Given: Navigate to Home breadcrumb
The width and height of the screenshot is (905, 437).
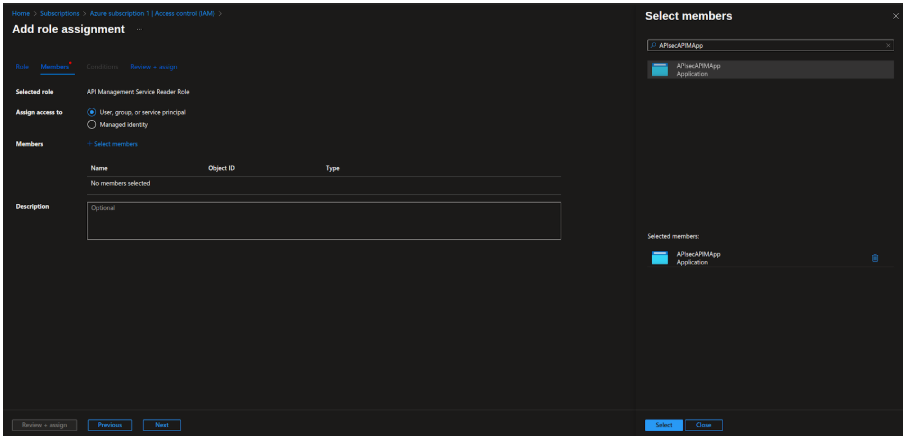Looking at the screenshot, I should tap(20, 13).
